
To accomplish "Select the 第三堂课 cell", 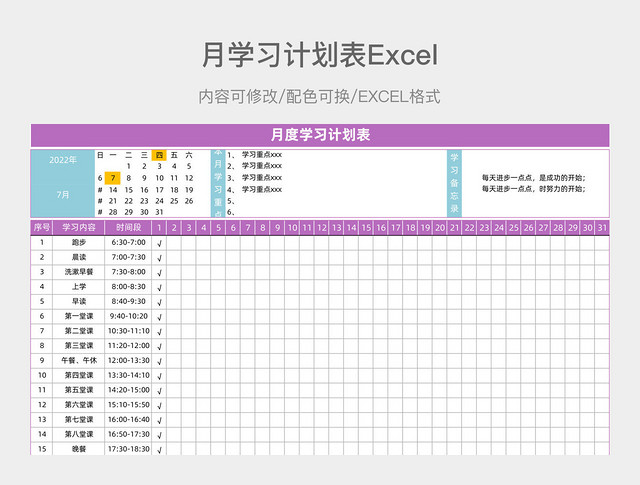I will (79, 345).
